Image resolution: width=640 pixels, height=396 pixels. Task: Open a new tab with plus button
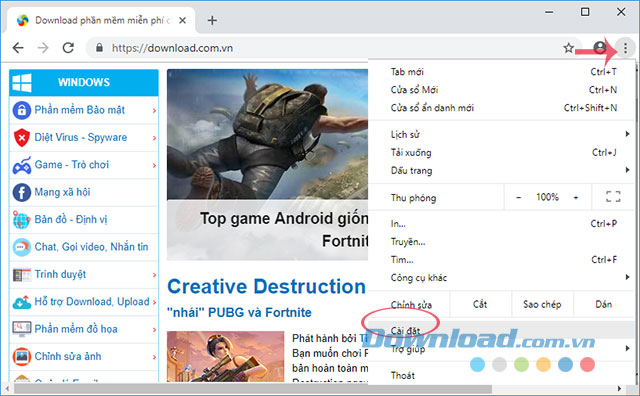[212, 20]
